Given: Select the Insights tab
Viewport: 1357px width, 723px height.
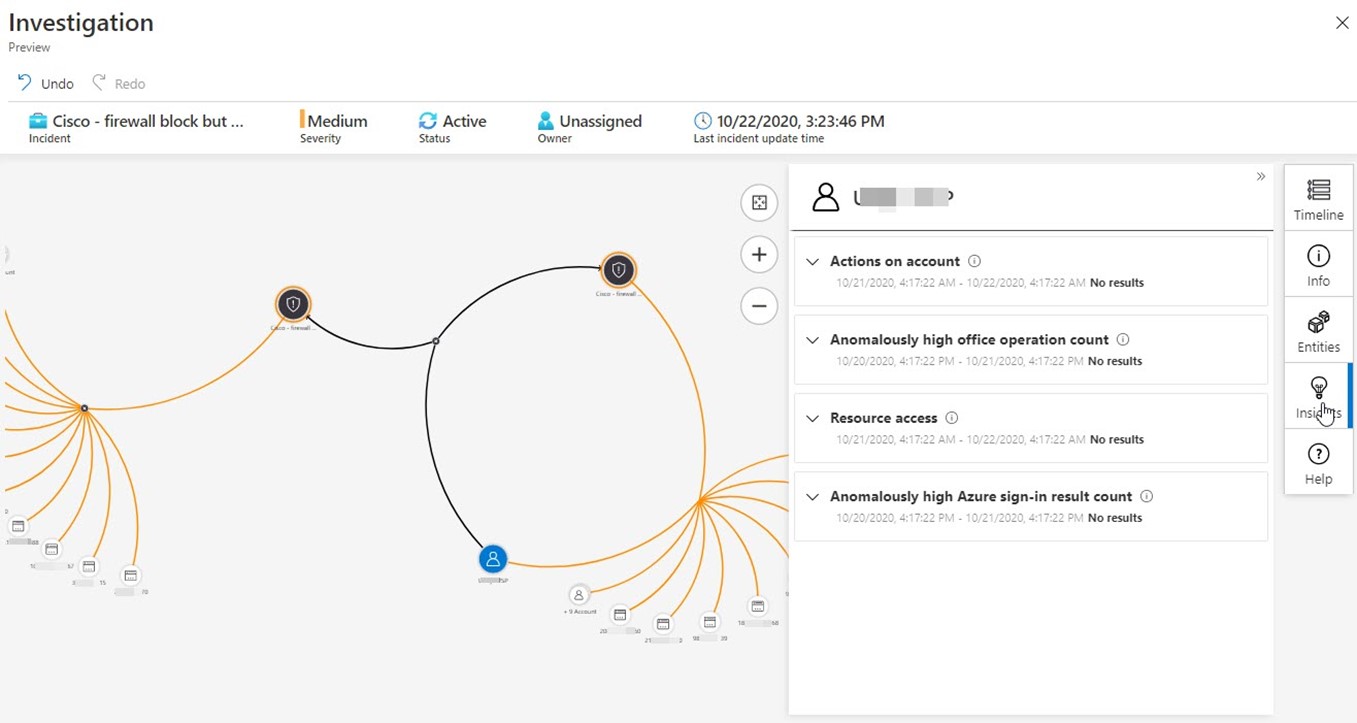Looking at the screenshot, I should point(1318,397).
